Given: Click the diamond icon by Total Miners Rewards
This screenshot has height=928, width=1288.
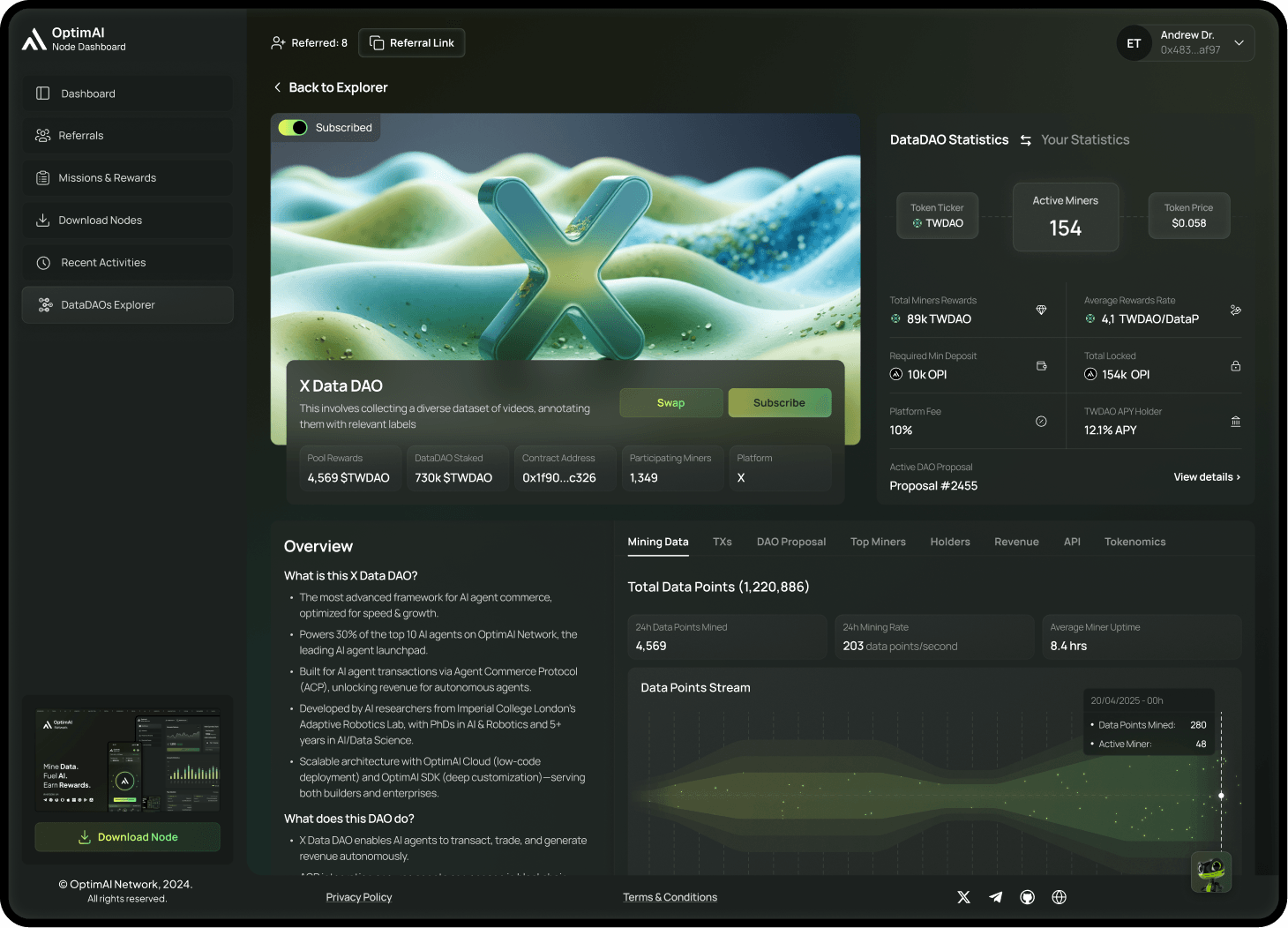Looking at the screenshot, I should [1041, 311].
